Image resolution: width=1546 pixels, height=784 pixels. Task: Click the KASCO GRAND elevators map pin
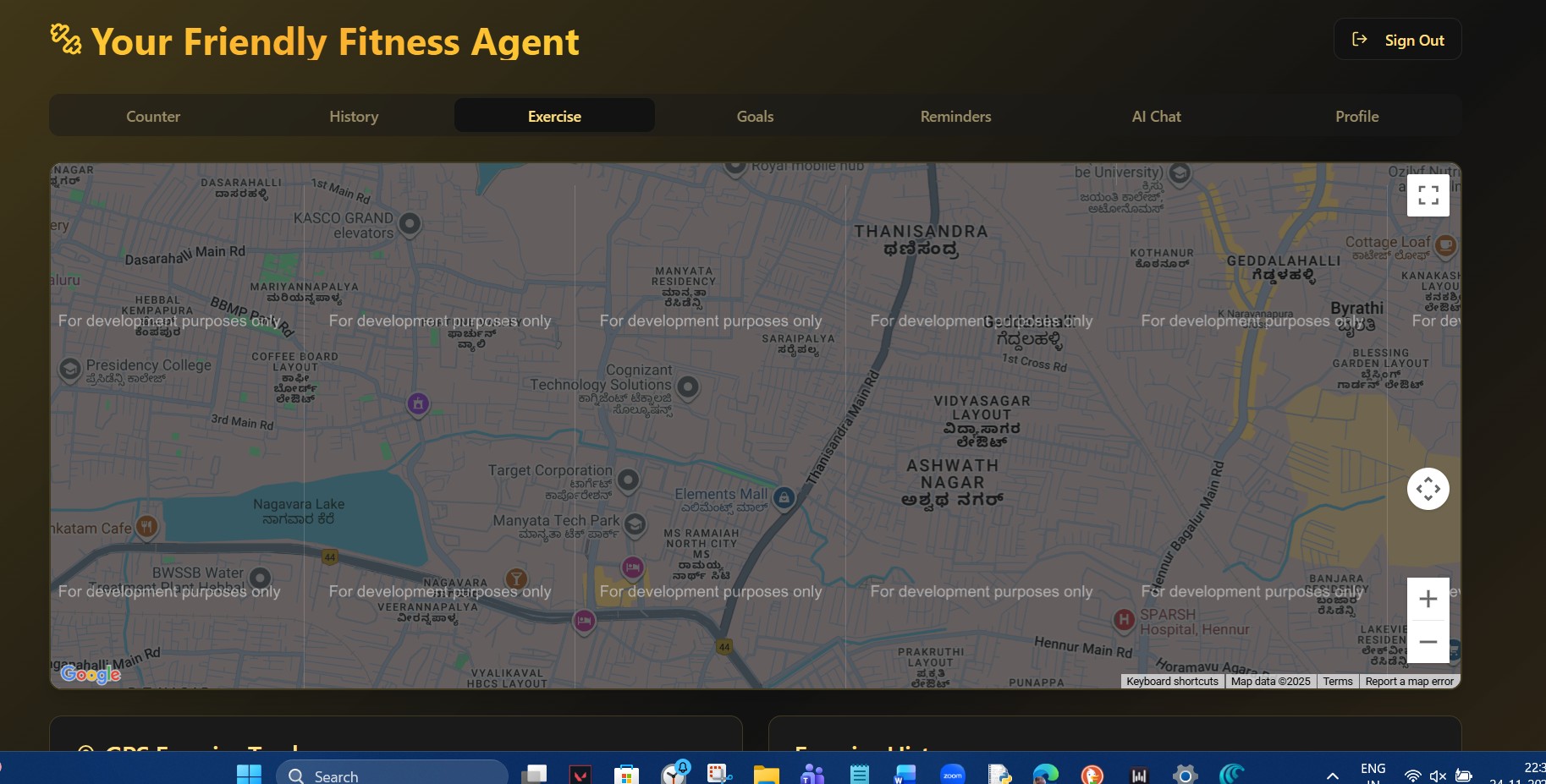coord(410,224)
